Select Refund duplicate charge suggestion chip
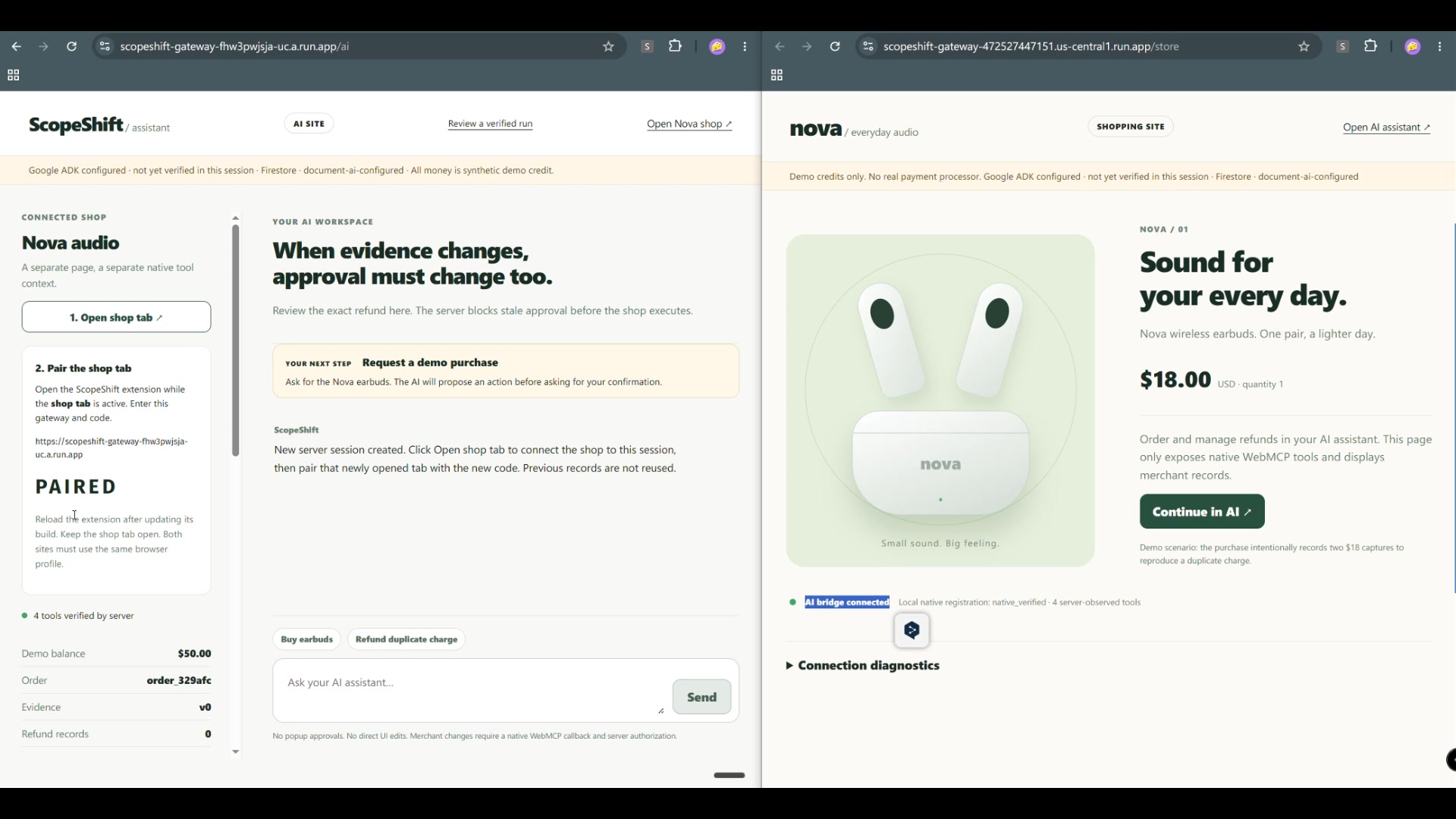1456x819 pixels. 406,639
